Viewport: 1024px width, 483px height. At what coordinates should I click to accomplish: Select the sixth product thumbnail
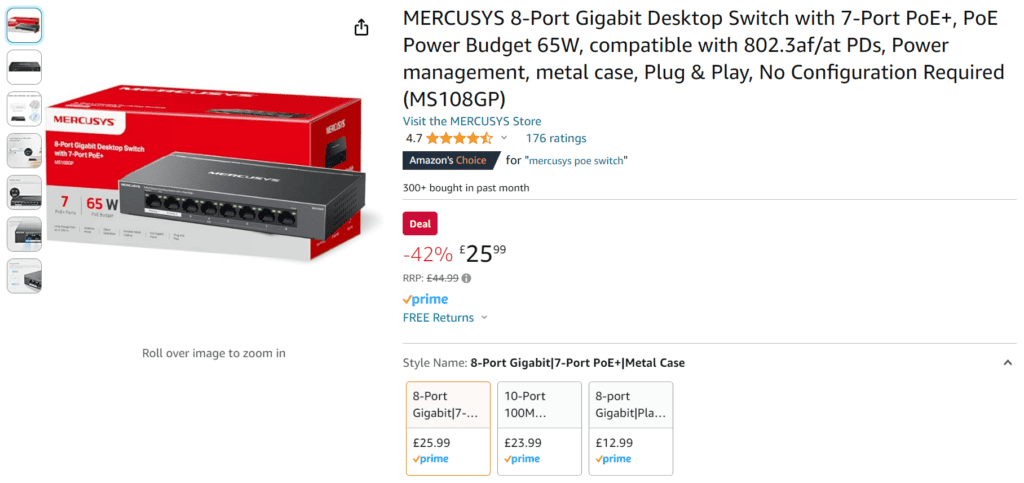(24, 234)
